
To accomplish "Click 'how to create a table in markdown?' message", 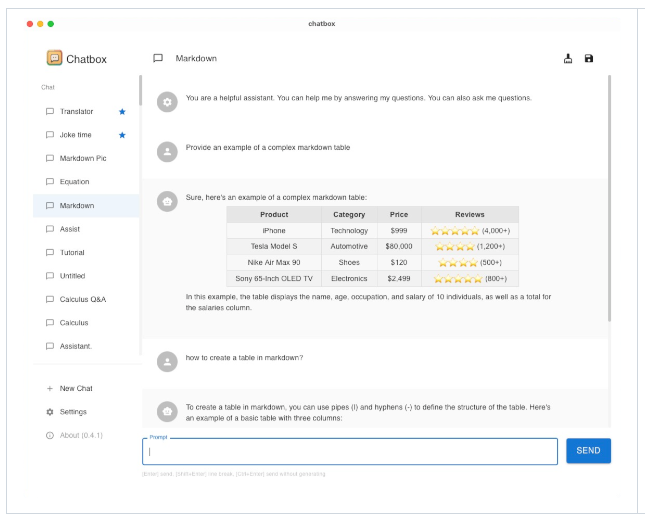I will pyautogui.click(x=244, y=358).
